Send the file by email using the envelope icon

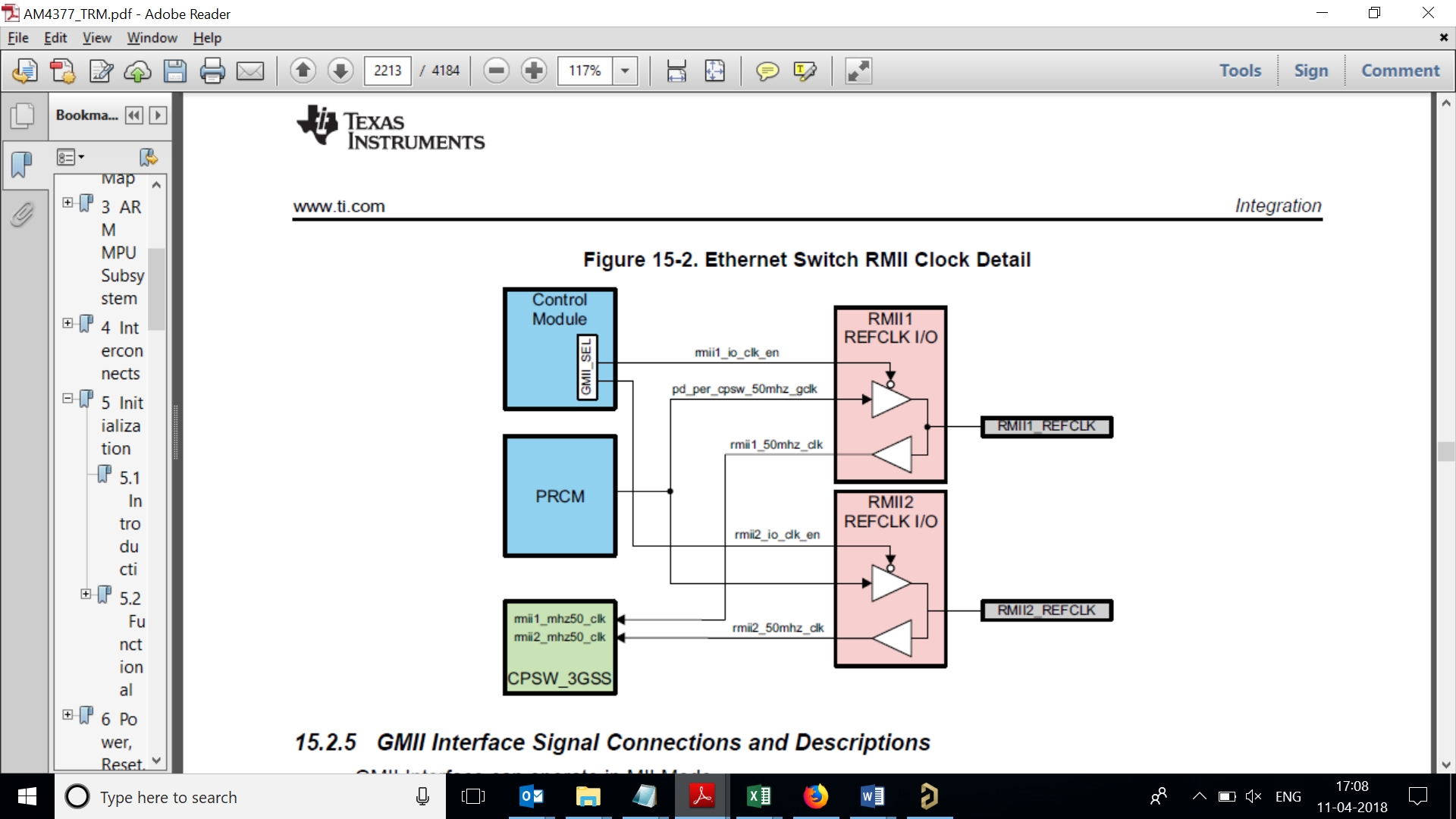pyautogui.click(x=250, y=71)
